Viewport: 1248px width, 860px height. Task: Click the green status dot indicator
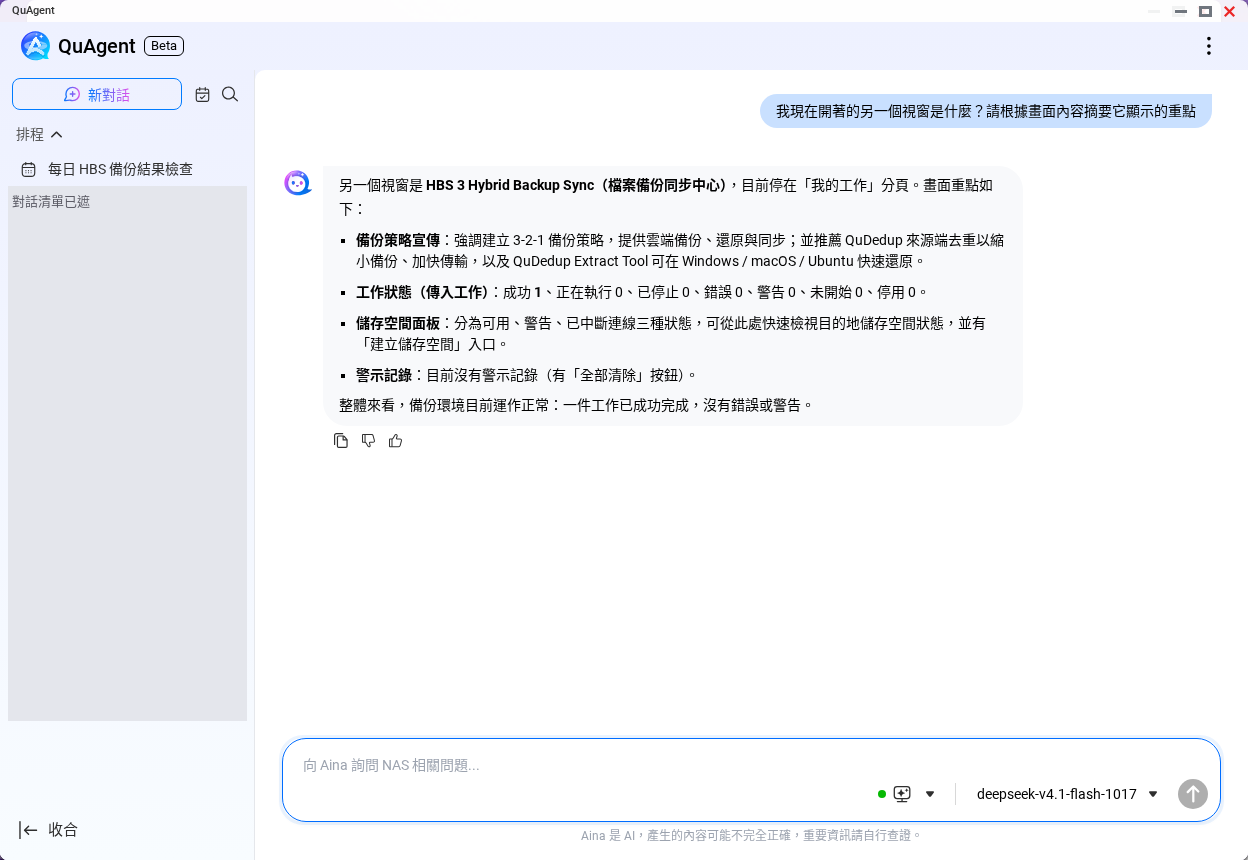(882, 794)
